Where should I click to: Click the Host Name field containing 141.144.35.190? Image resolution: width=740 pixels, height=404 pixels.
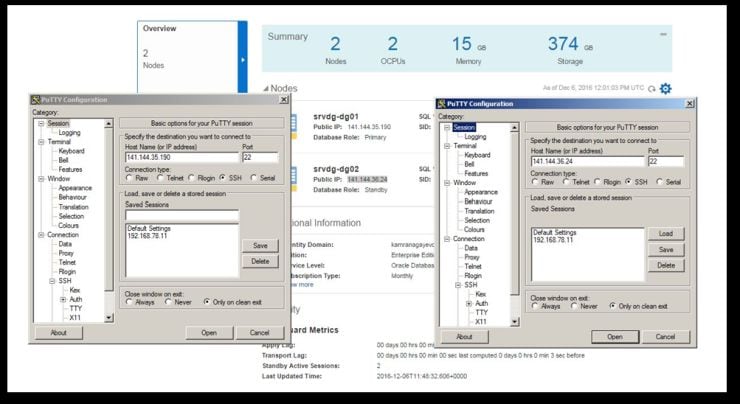(182, 158)
